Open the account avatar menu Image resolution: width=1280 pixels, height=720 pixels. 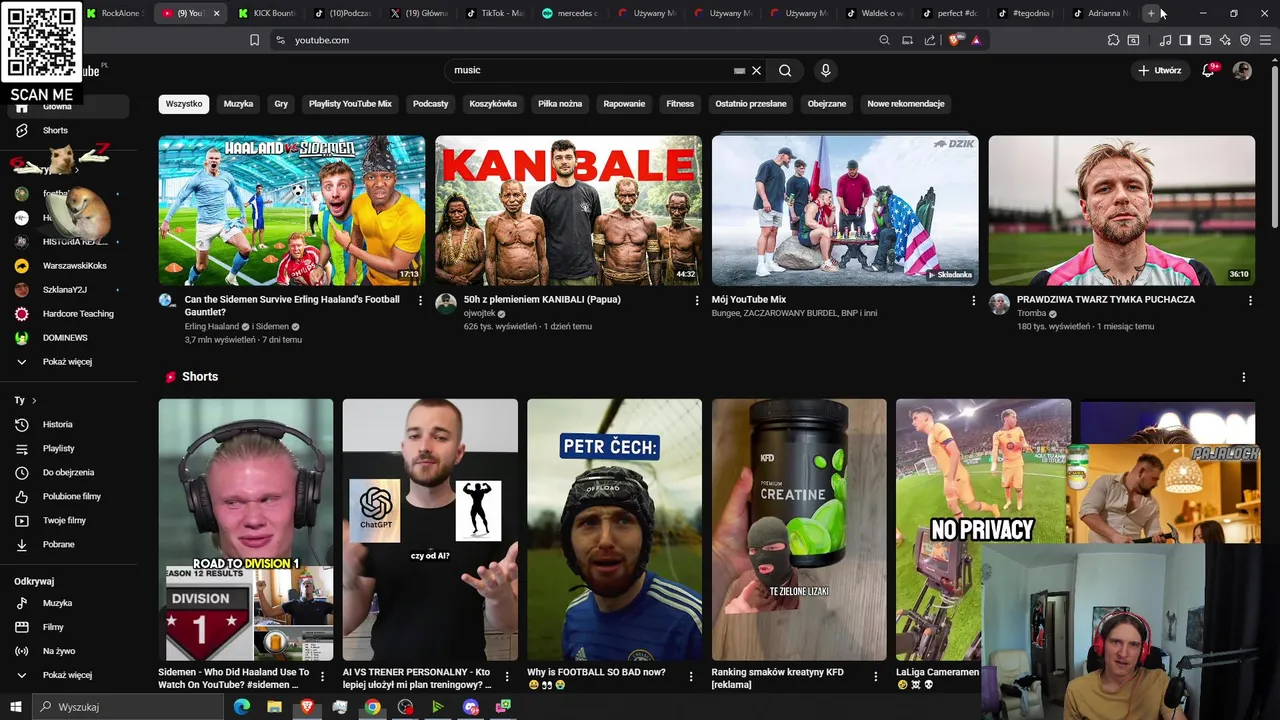click(x=1242, y=70)
